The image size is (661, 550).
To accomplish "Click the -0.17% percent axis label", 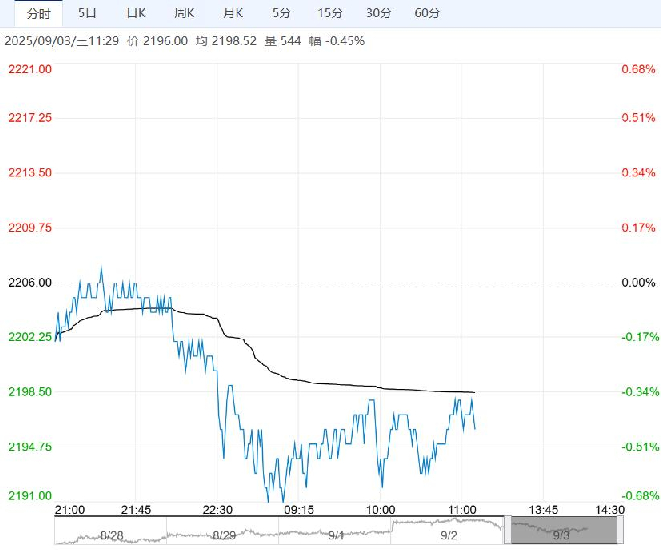I will pos(640,337).
